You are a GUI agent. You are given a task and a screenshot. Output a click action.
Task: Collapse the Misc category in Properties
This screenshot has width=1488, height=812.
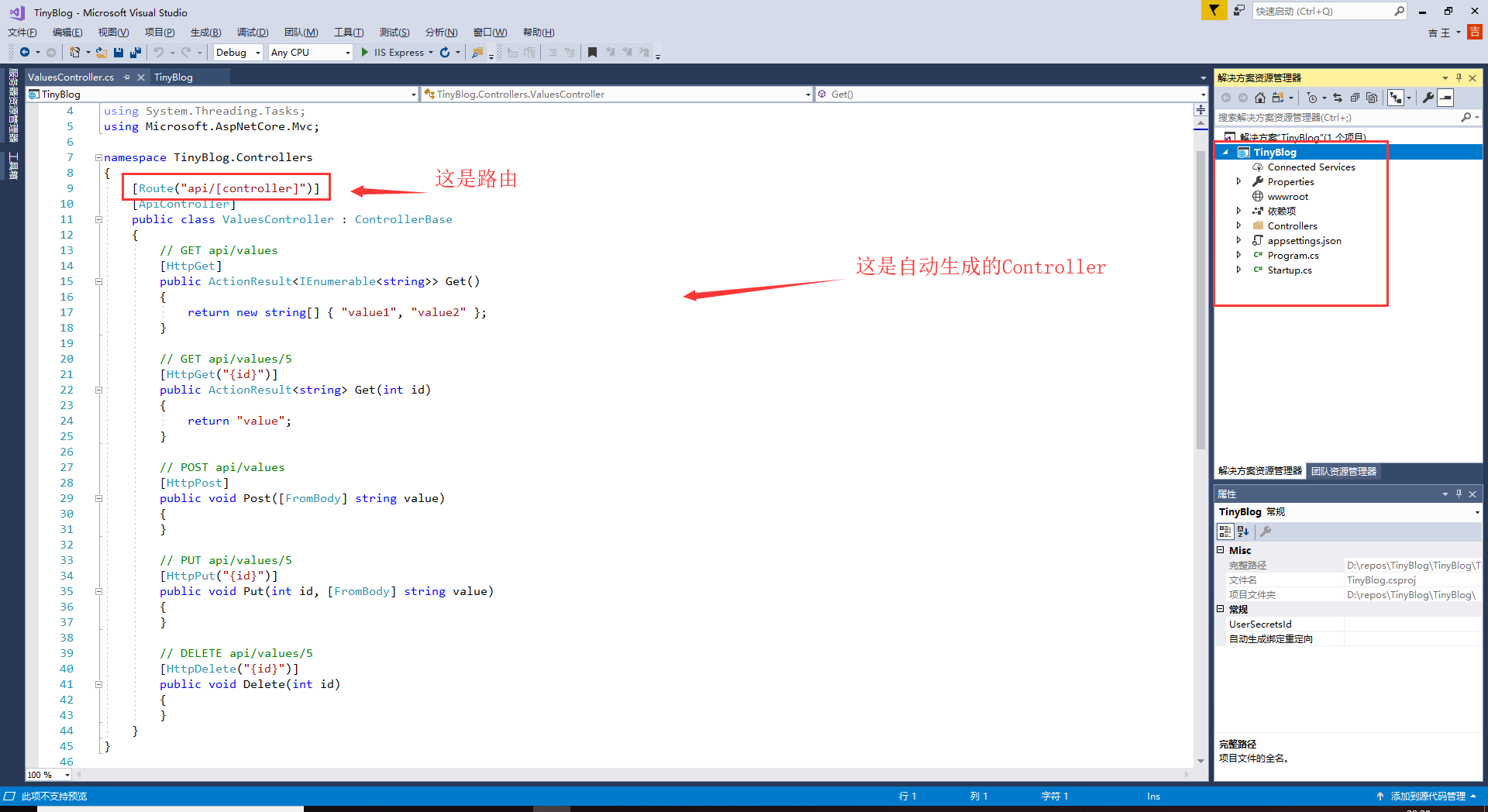pyautogui.click(x=1221, y=550)
